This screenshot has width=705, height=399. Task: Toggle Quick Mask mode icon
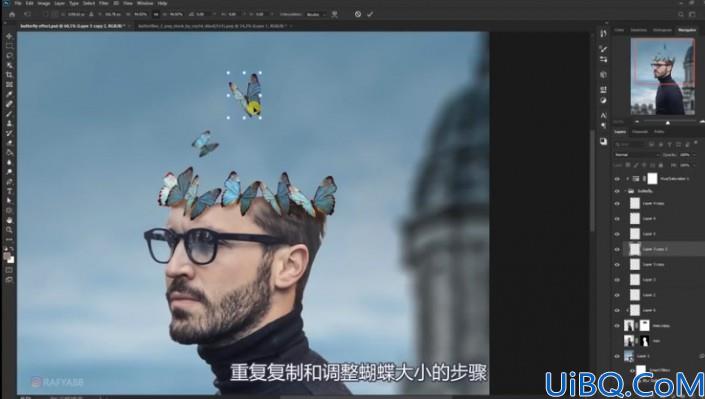coord(9,269)
